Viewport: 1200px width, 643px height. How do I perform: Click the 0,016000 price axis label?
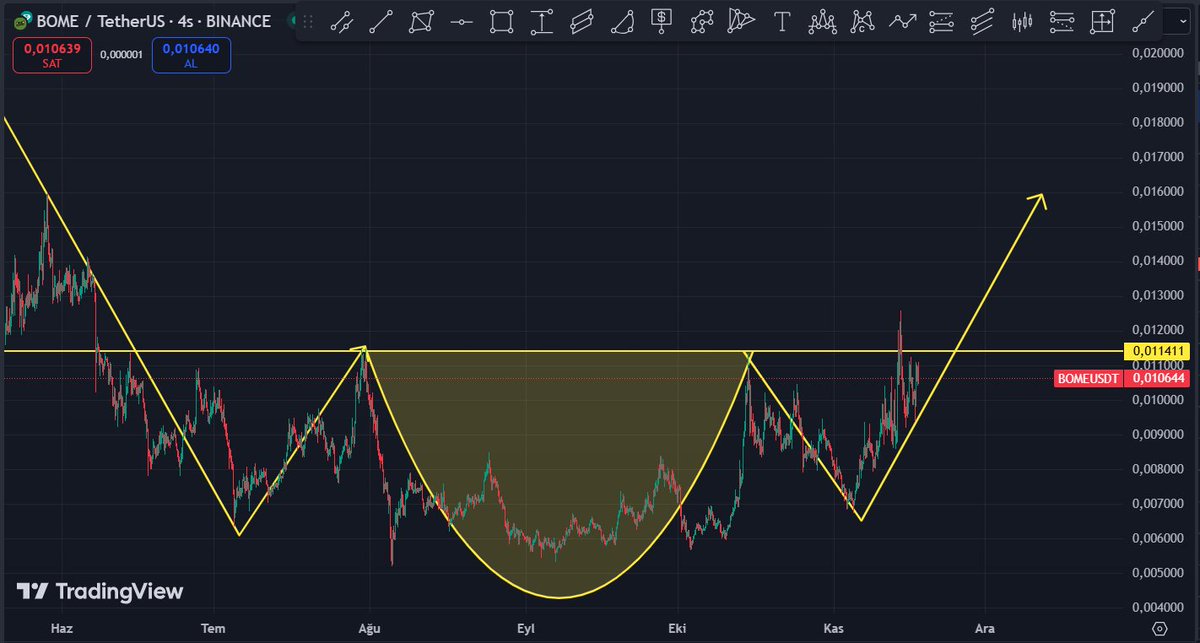(x=1159, y=192)
